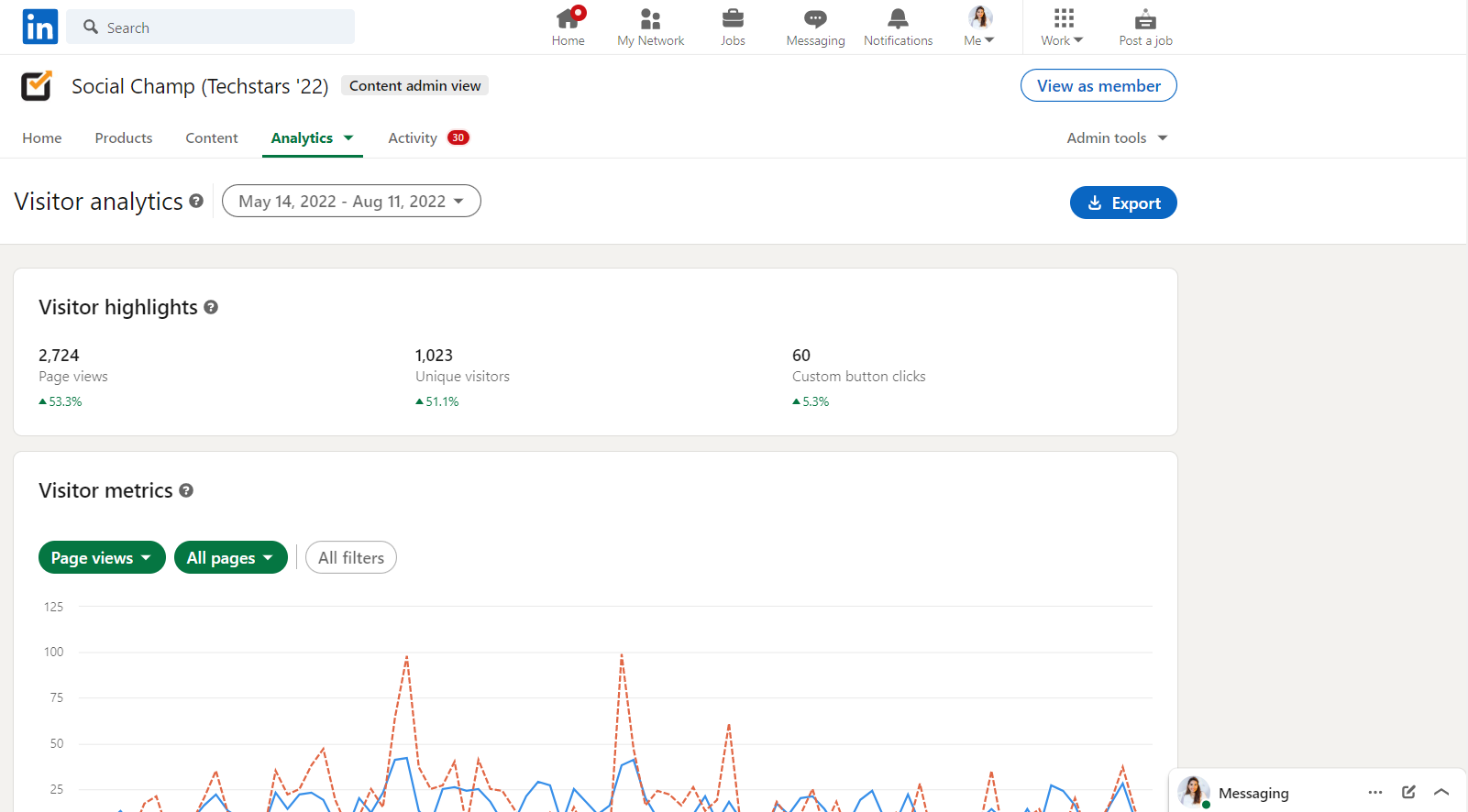The height and width of the screenshot is (812, 1468).
Task: Switch to page Home tab
Action: (x=42, y=137)
